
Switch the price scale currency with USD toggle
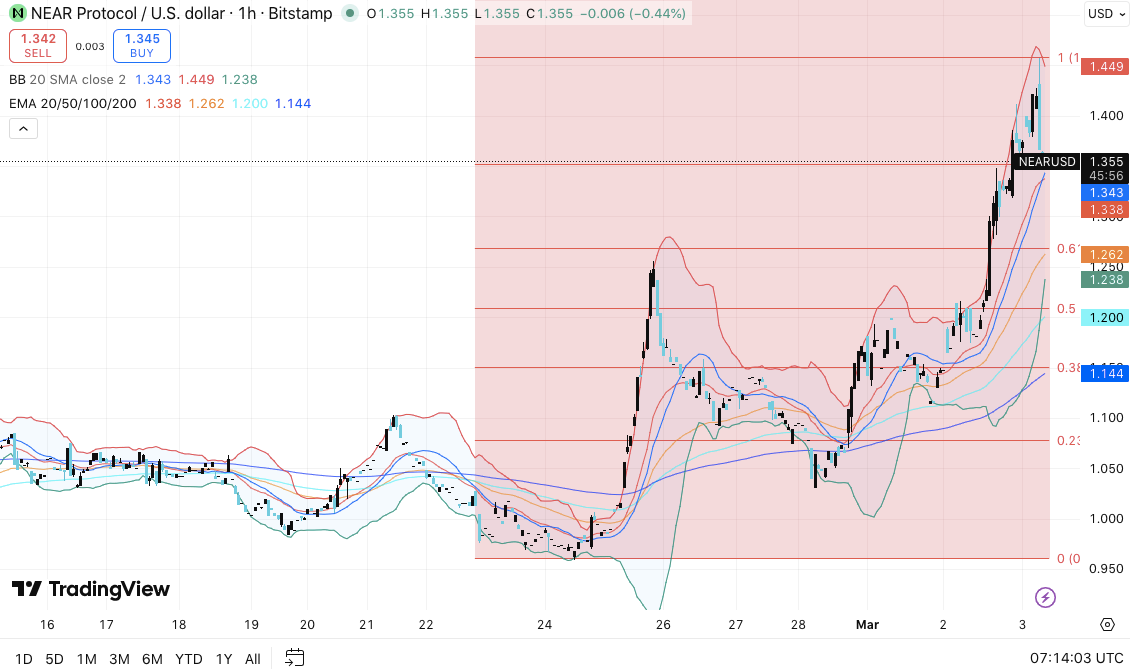[x=1106, y=14]
